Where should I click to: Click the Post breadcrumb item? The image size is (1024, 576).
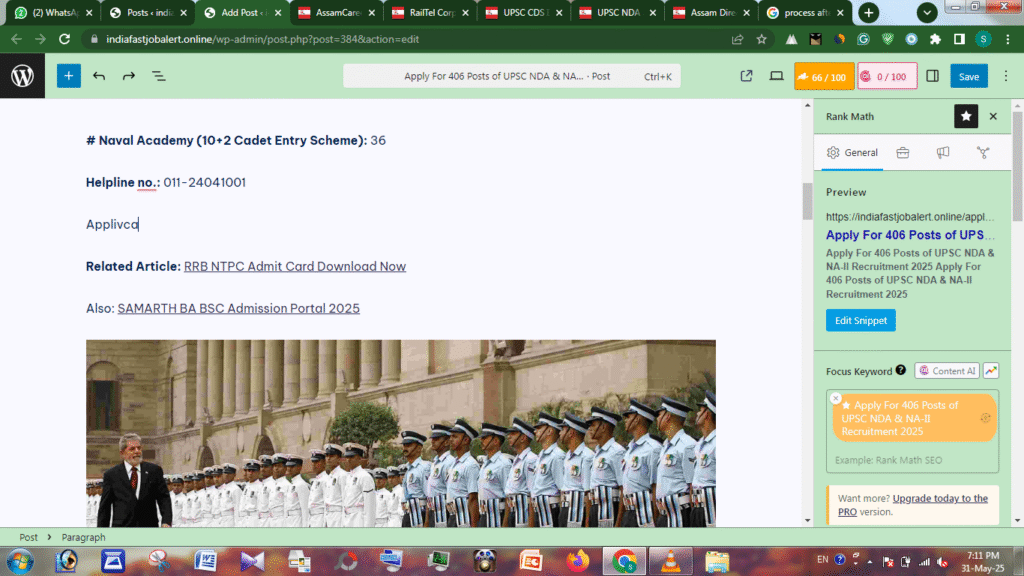tap(28, 537)
